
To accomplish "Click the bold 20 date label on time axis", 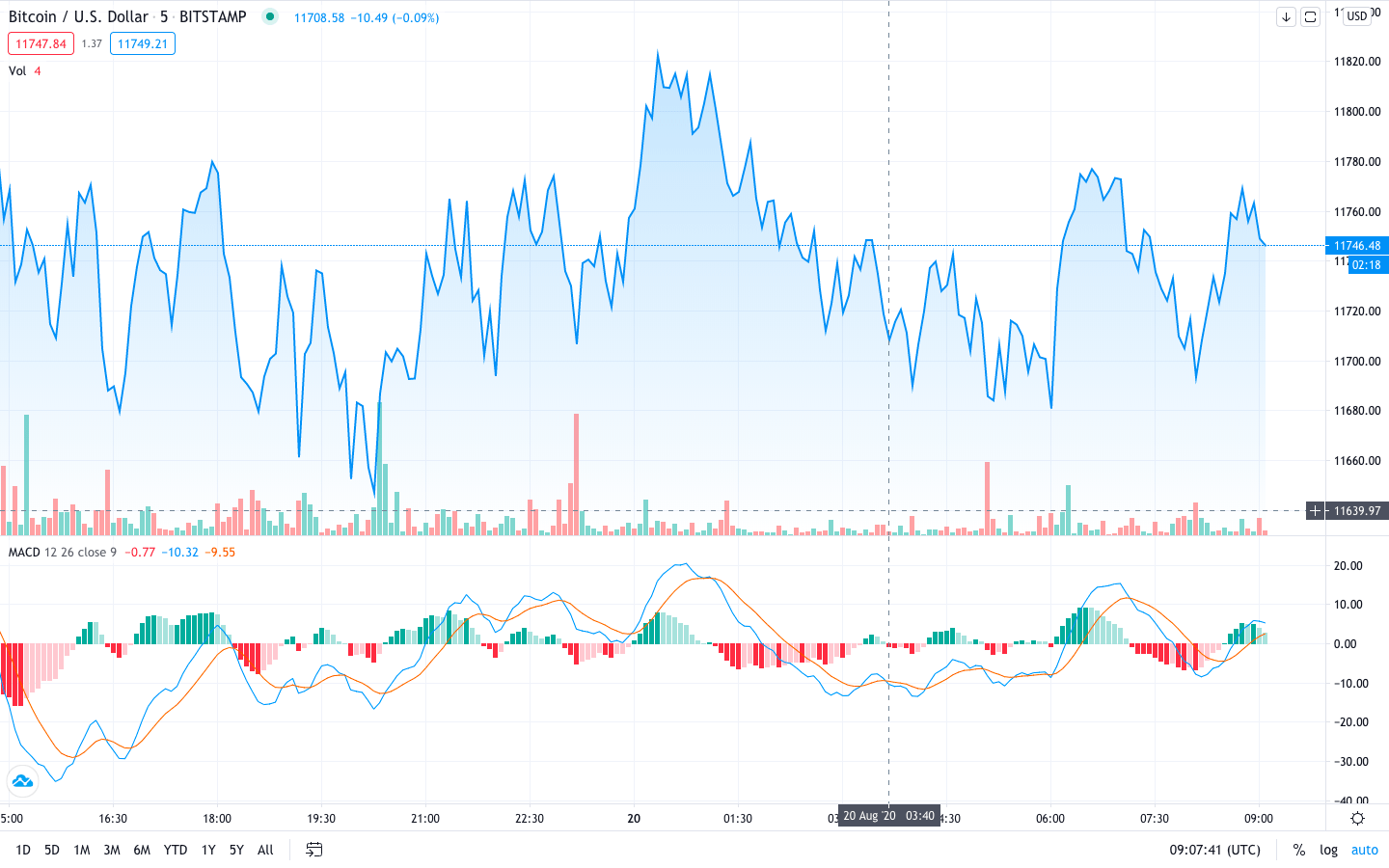I will pos(634,818).
